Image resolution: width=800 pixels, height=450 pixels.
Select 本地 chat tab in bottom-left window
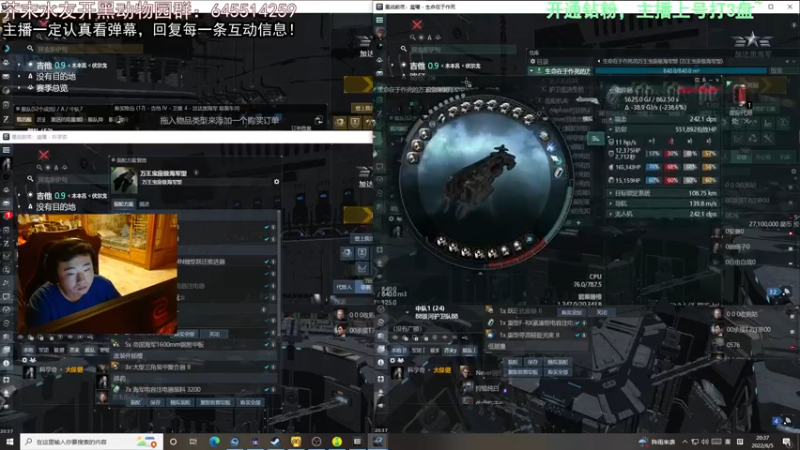point(28,350)
